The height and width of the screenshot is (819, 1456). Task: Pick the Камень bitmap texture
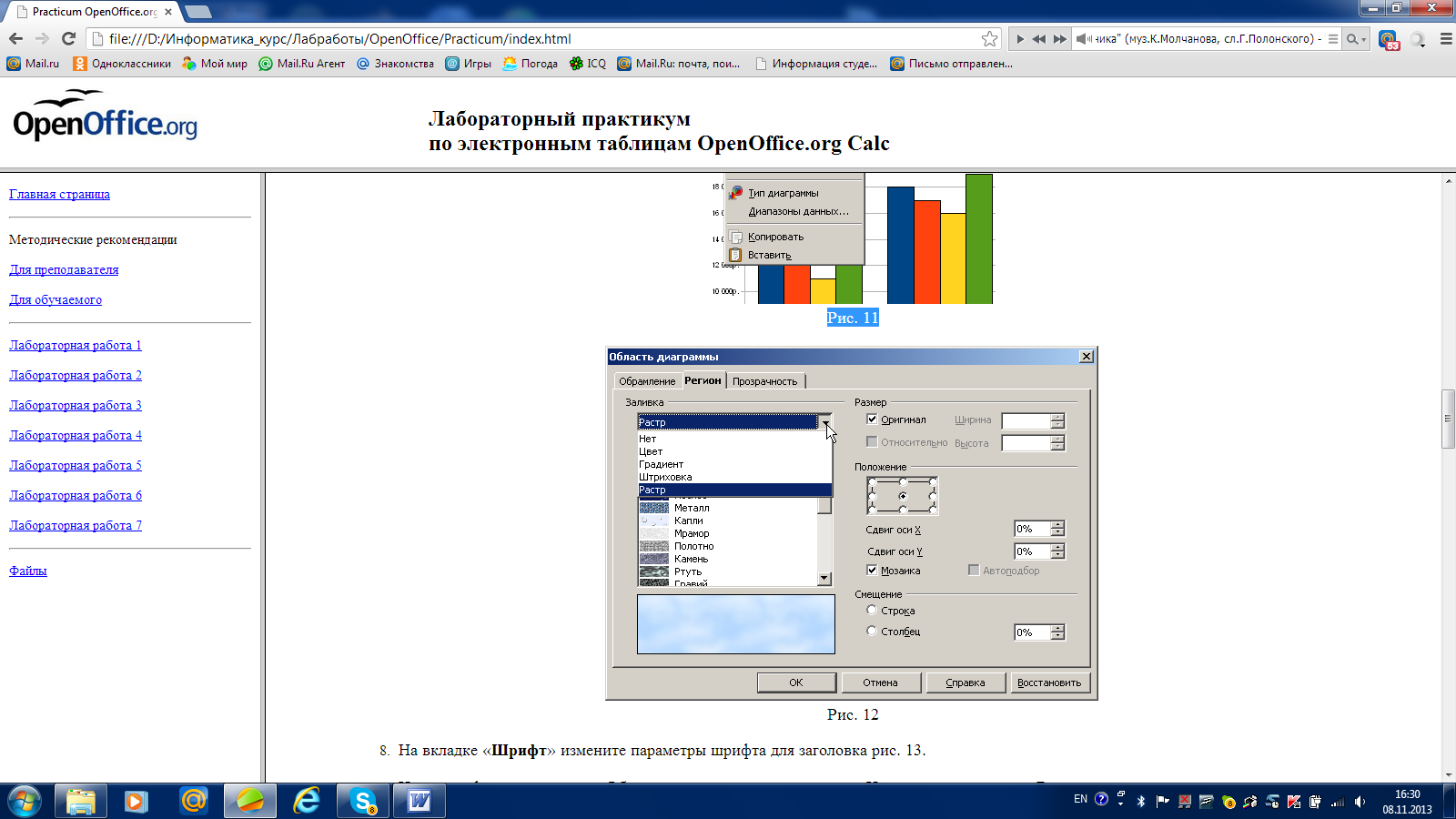[728, 559]
